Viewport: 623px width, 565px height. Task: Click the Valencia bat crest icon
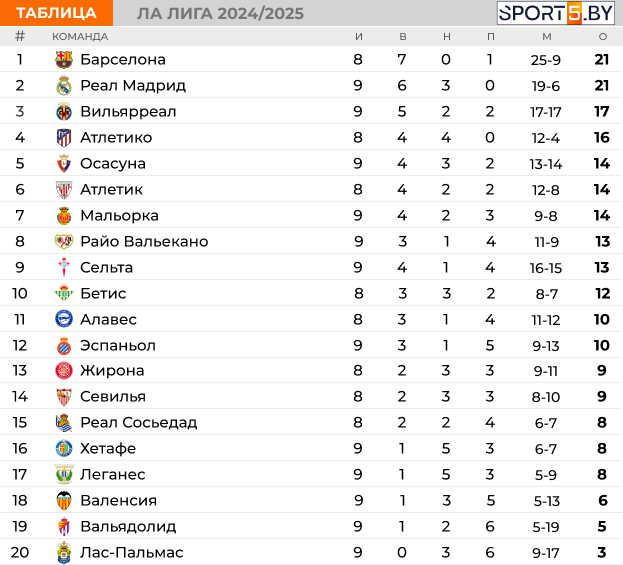(64, 500)
